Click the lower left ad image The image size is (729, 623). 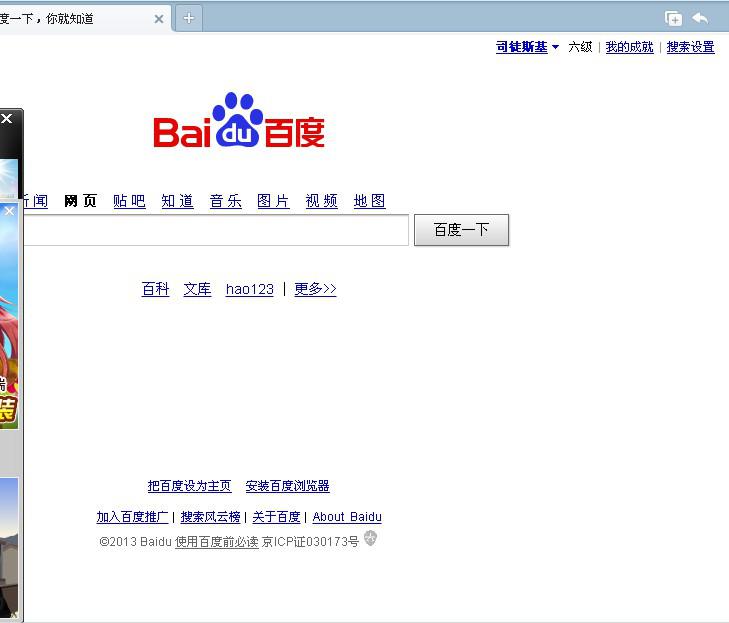(9, 549)
